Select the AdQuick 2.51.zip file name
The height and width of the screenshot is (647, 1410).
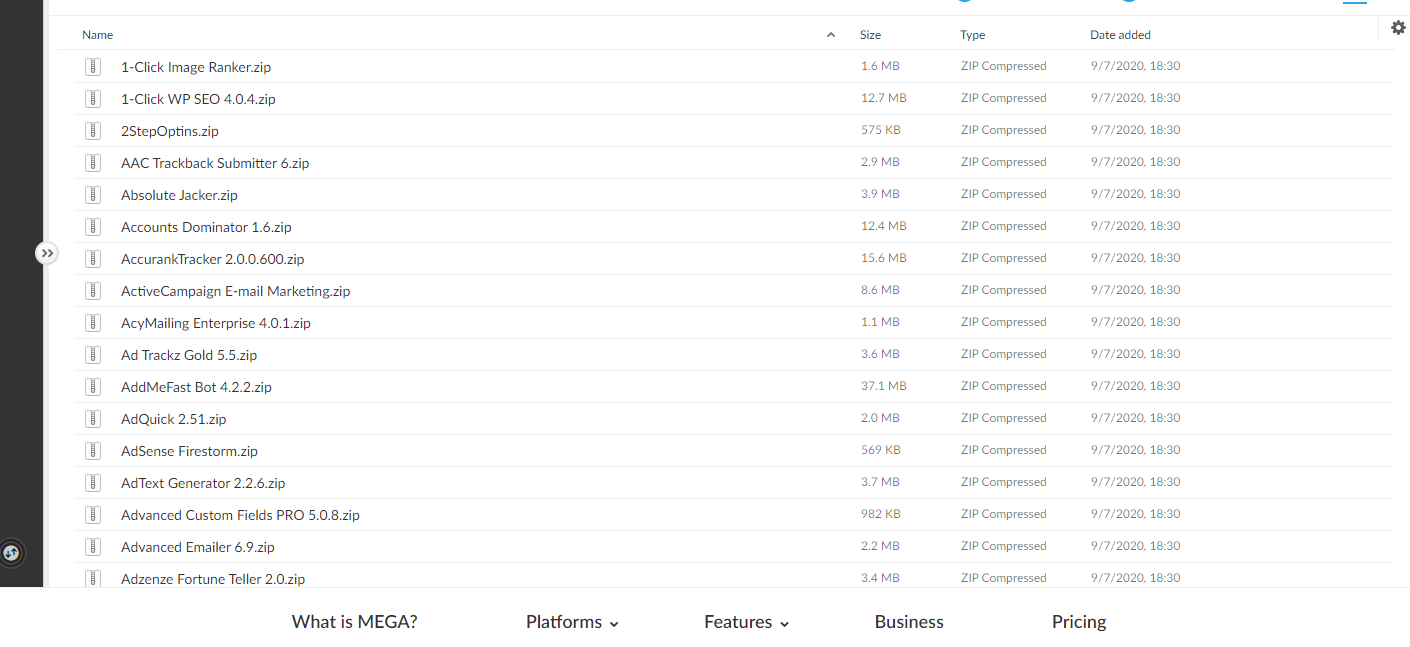pyautogui.click(x=174, y=419)
